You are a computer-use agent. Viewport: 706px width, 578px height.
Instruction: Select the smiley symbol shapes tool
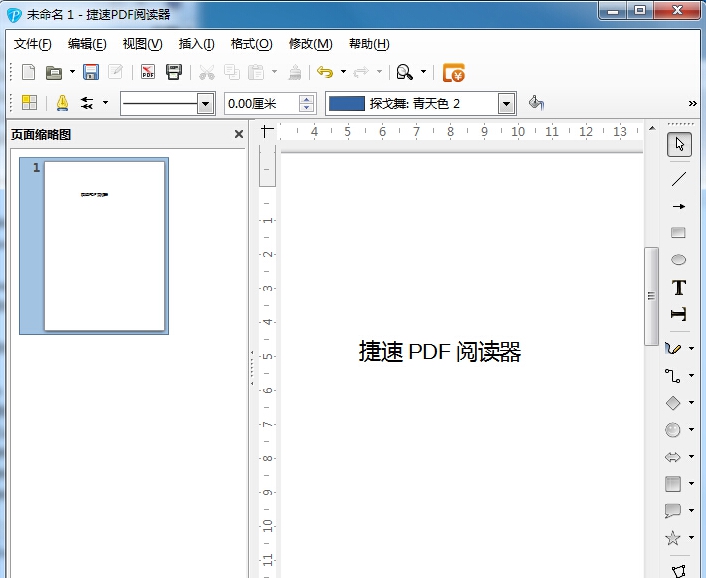pyautogui.click(x=673, y=429)
